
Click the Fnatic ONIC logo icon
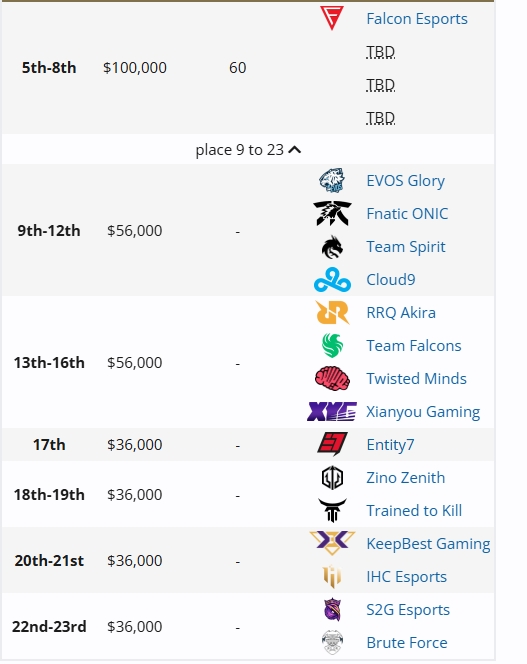click(332, 213)
